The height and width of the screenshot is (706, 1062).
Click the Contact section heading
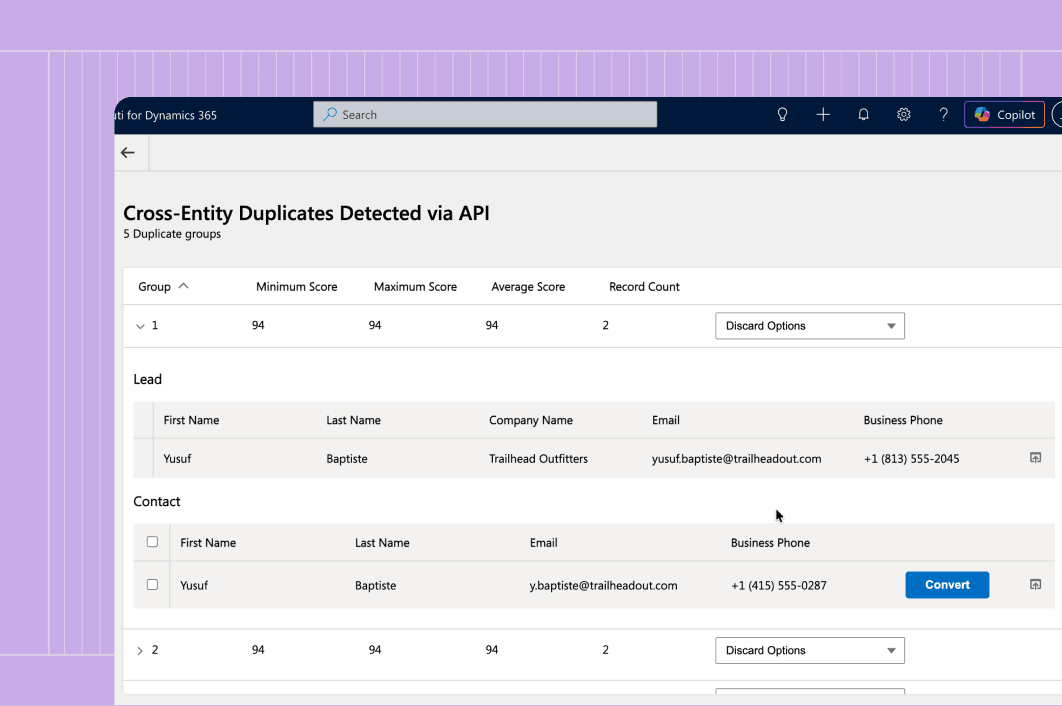pos(156,501)
